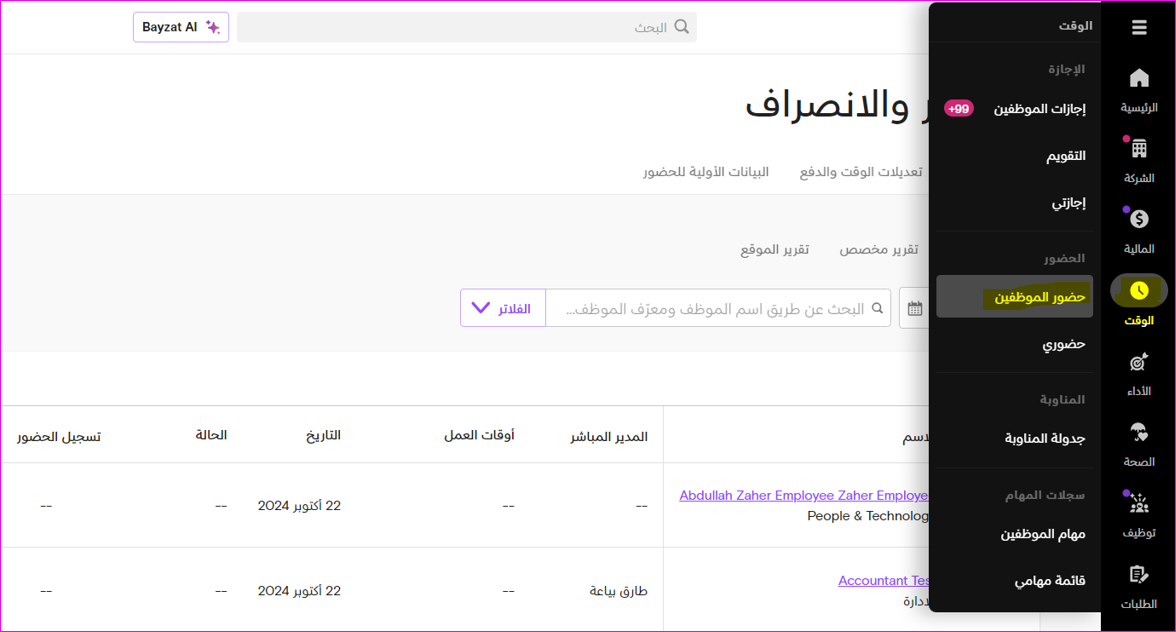
Task: Switch to تقرير الموقع tab
Action: point(774,250)
